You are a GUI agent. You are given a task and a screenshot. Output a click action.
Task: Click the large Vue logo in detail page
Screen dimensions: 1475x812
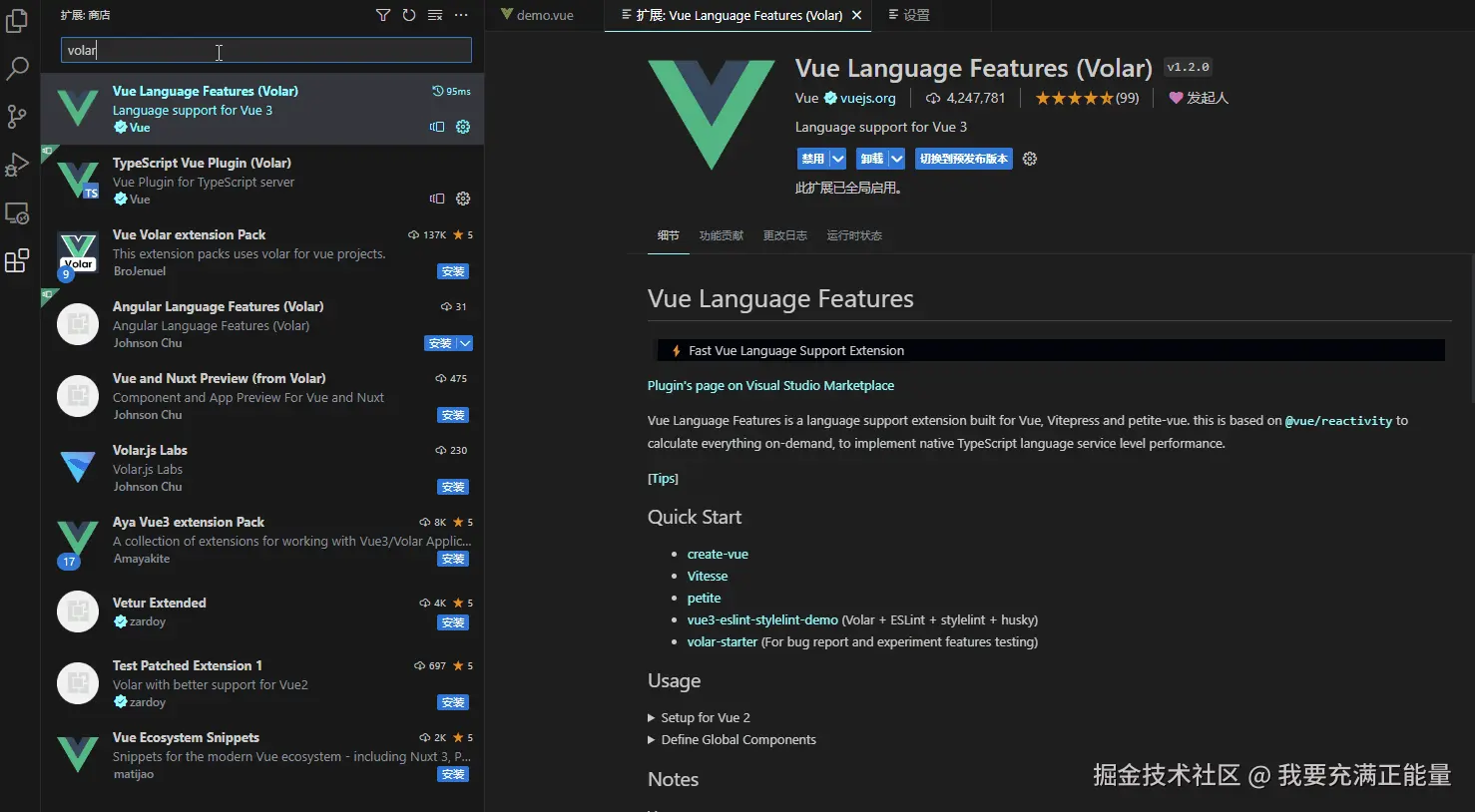tap(711, 114)
